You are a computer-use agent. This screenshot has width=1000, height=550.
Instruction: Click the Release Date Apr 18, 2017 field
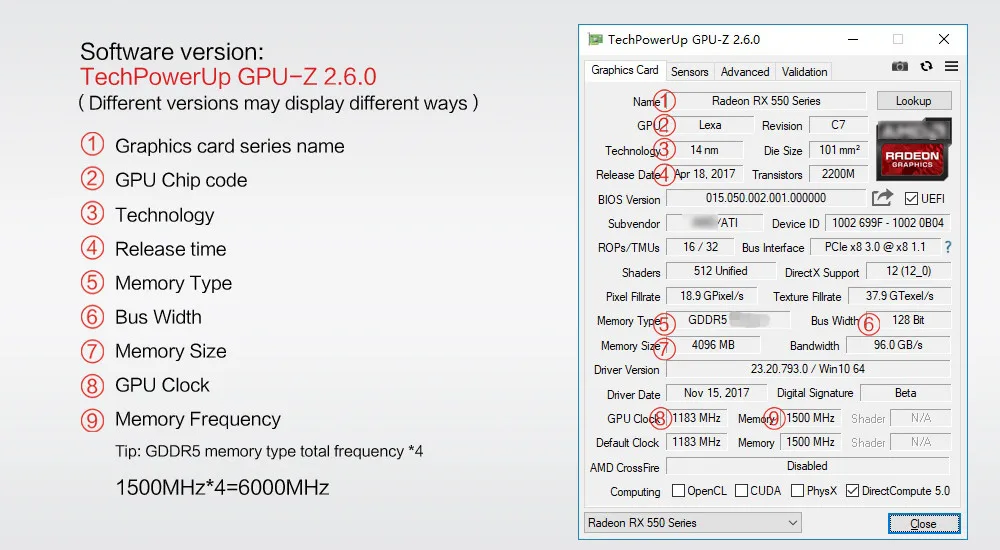tap(705, 174)
